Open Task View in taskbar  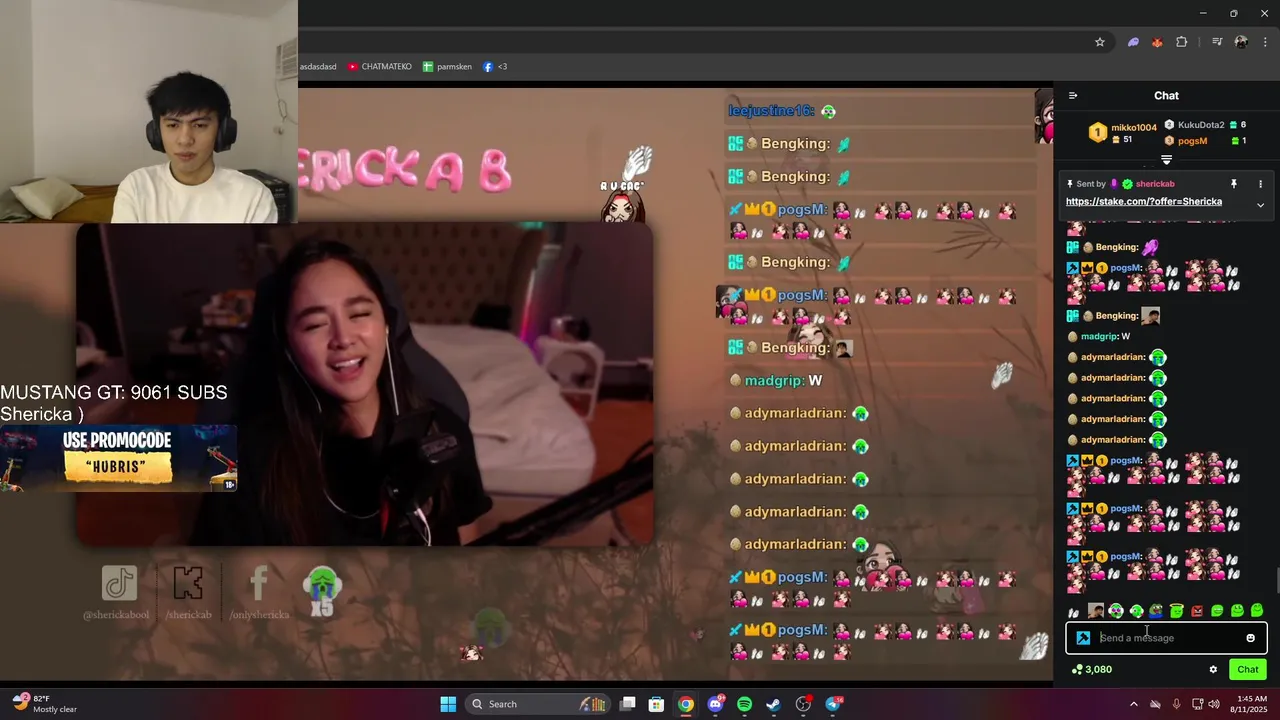[x=627, y=704]
